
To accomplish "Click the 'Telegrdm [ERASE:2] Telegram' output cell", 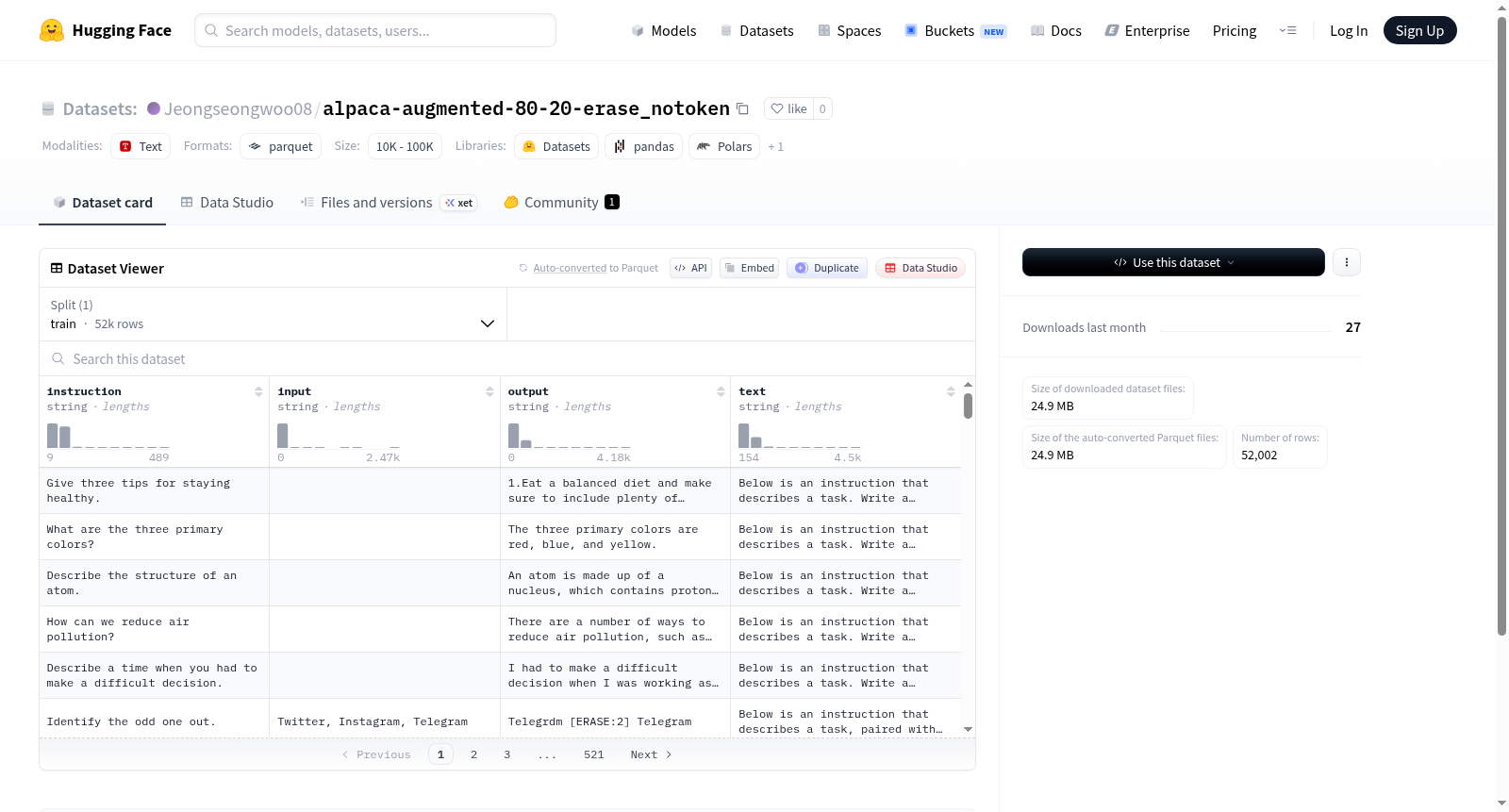I will (615, 721).
